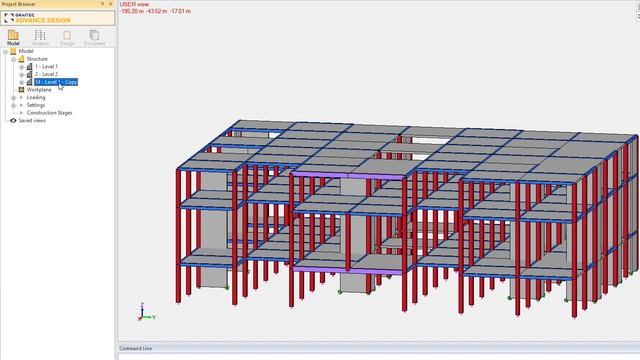
Task: Select the Structure label in tree
Action: (37, 59)
